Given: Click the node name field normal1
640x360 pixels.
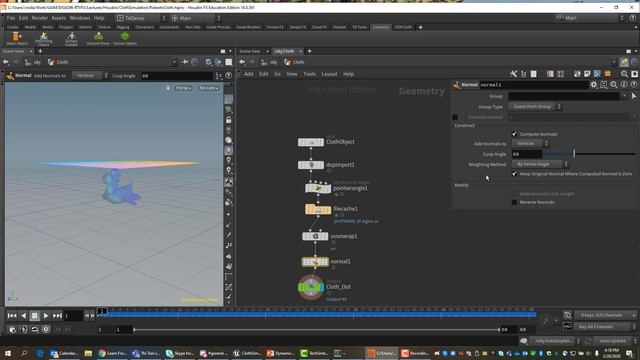Looking at the screenshot, I should point(533,85).
